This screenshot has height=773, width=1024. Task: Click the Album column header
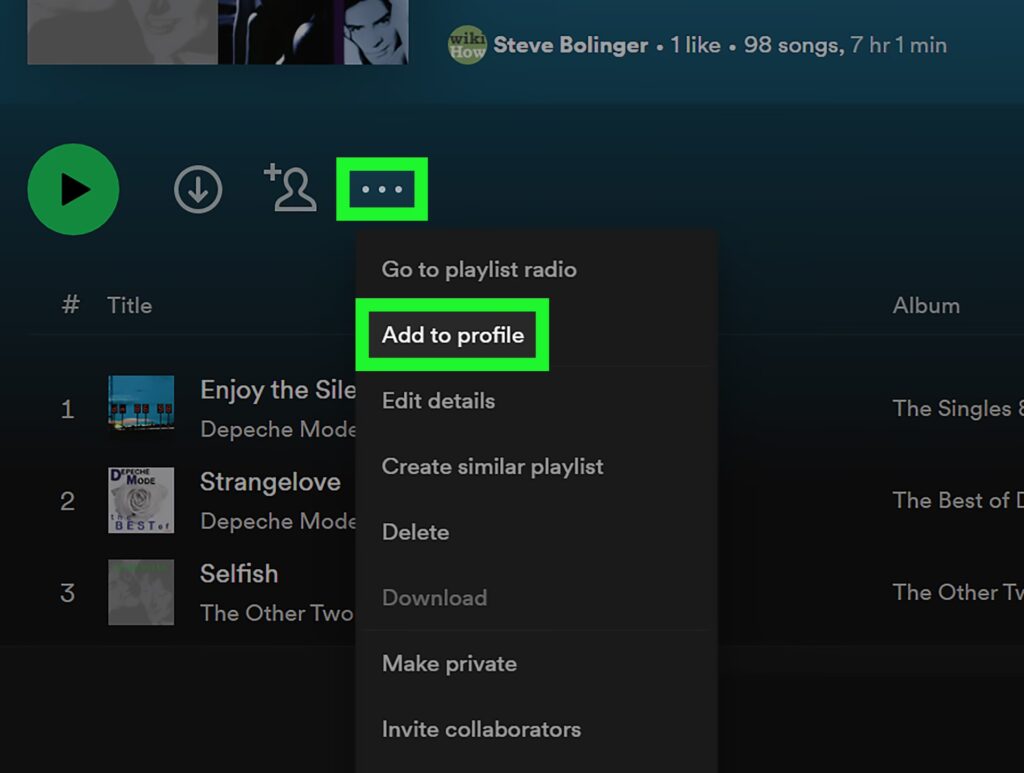coord(925,306)
